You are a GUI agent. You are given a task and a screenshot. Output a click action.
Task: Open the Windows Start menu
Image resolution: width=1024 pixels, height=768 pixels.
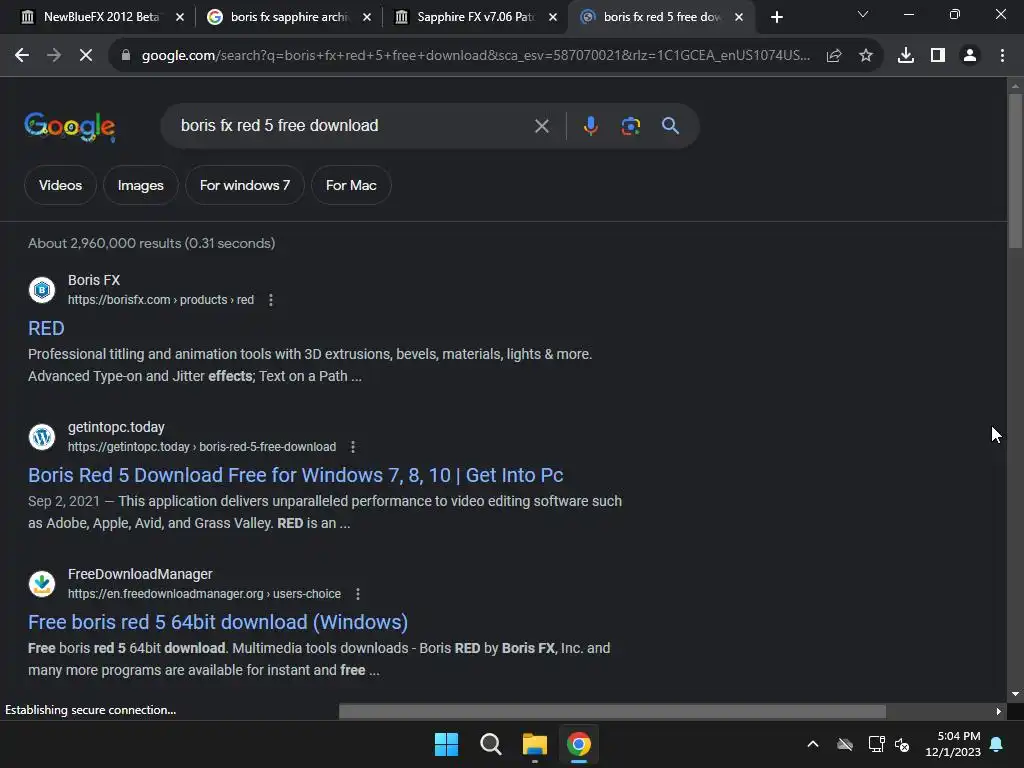[447, 744]
